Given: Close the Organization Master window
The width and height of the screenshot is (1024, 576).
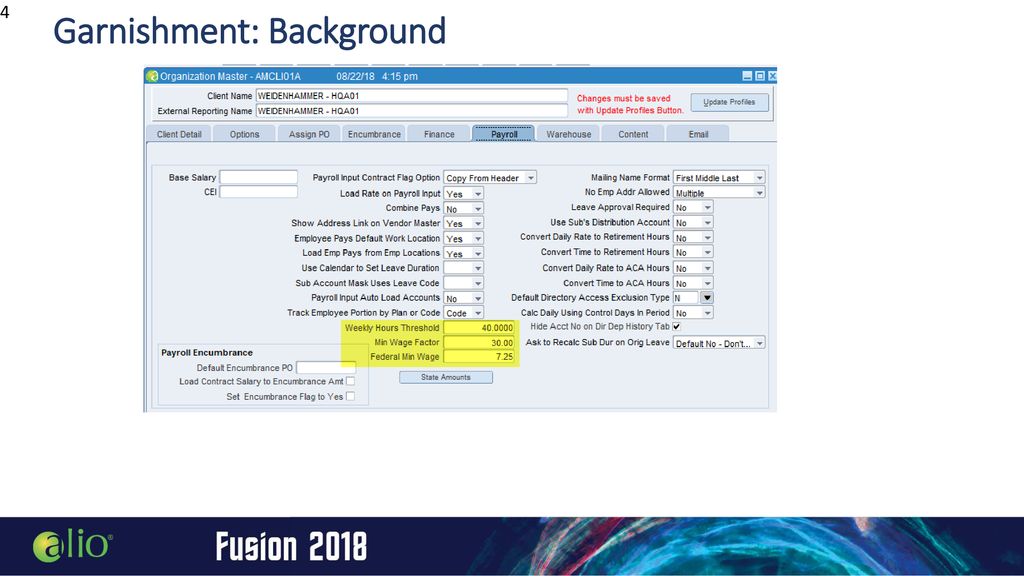Looking at the screenshot, I should (772, 76).
